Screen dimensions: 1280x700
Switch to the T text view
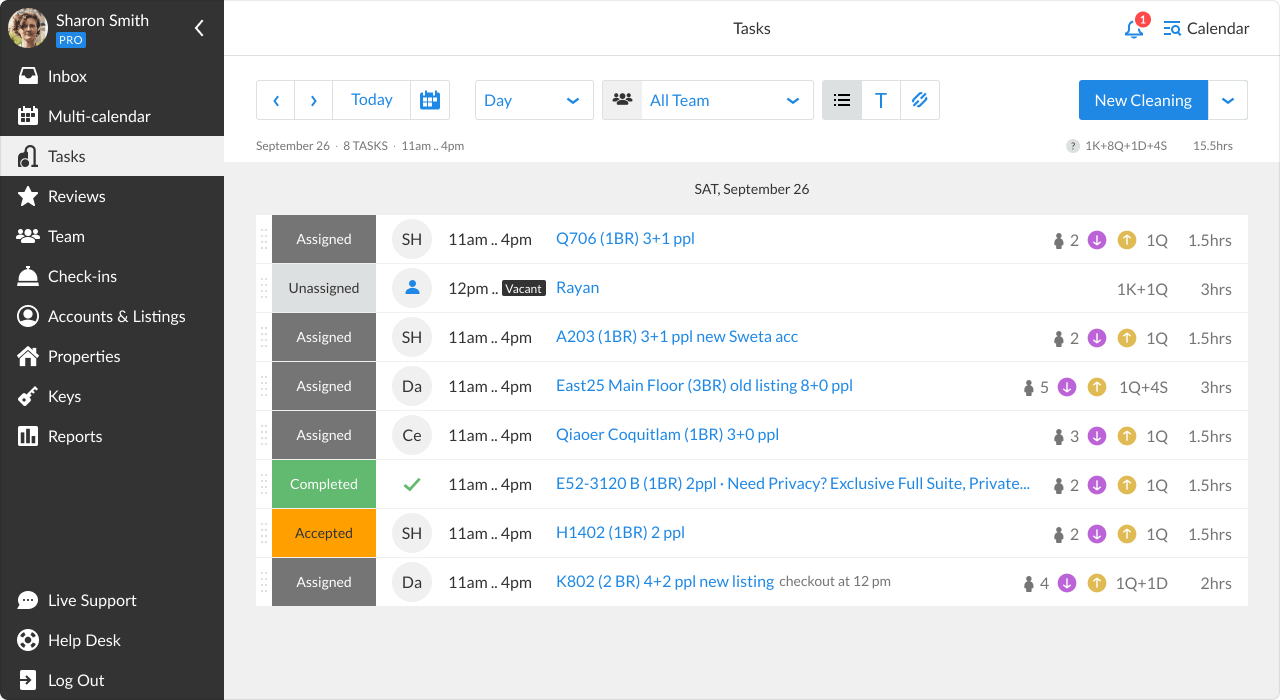[881, 100]
